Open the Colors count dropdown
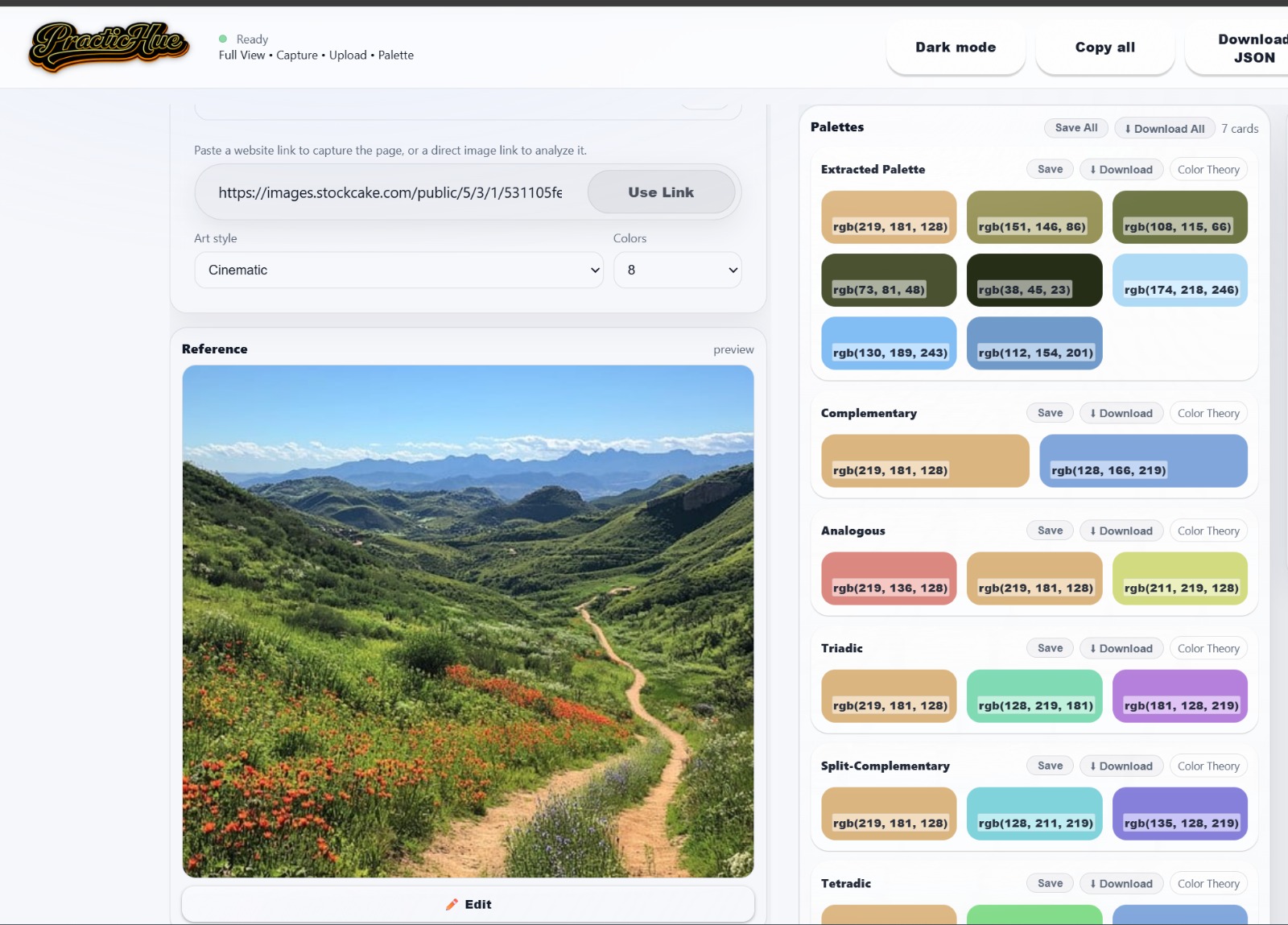Screen dimensions: 1288x925 [677, 270]
